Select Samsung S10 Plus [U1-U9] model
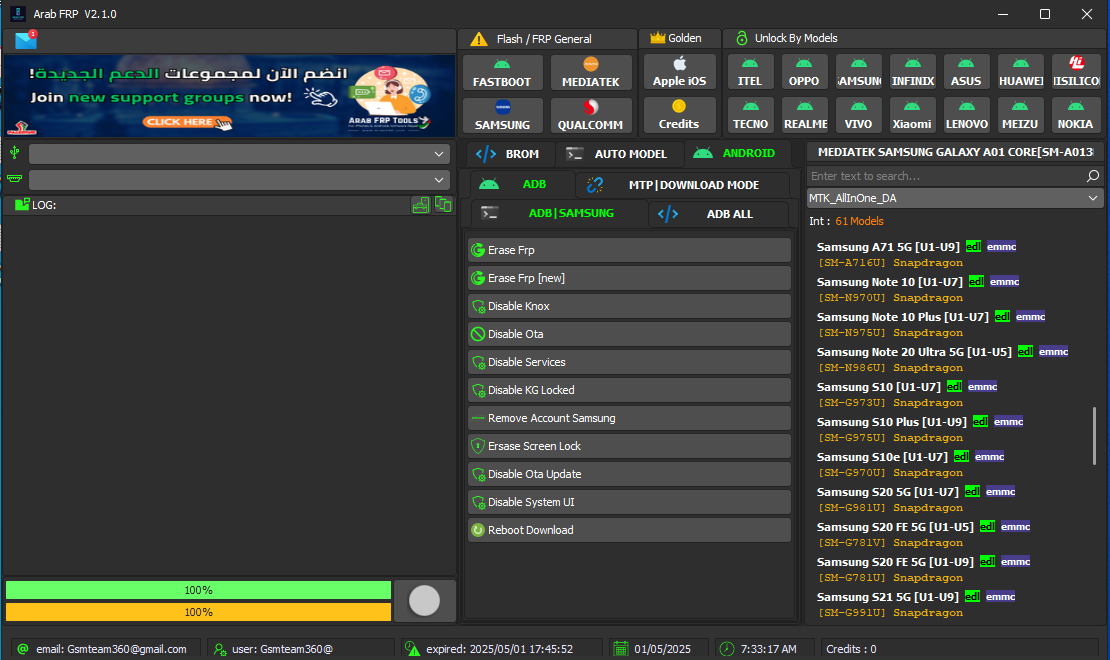 coord(920,429)
